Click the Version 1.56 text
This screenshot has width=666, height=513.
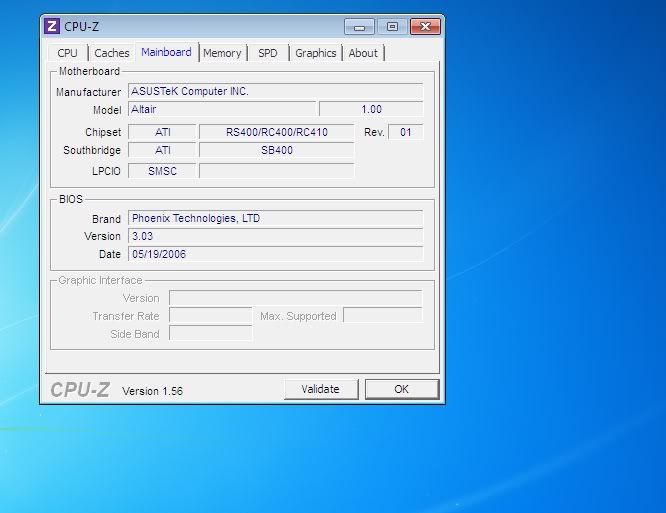click(152, 391)
